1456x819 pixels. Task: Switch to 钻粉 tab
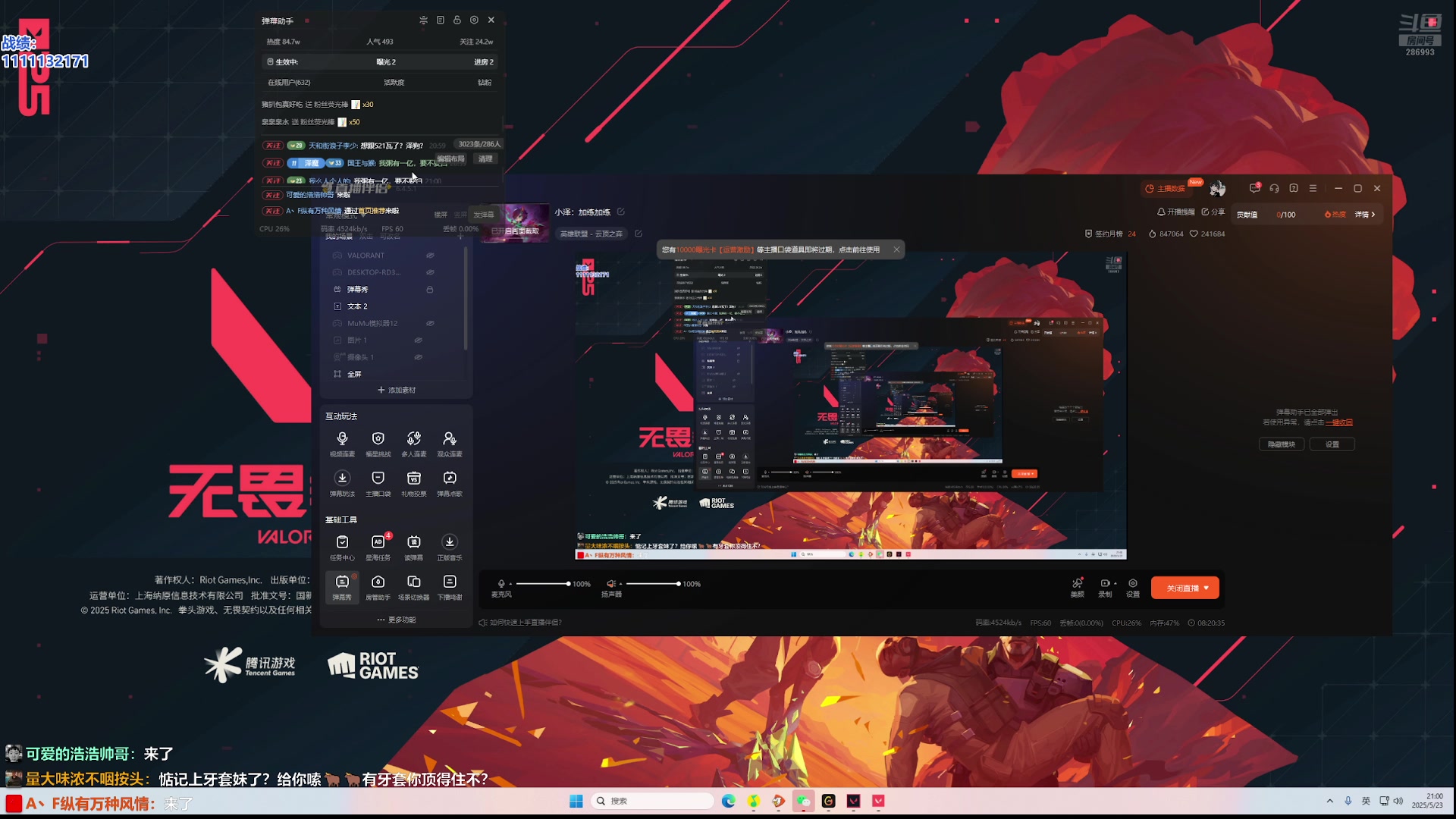point(485,82)
